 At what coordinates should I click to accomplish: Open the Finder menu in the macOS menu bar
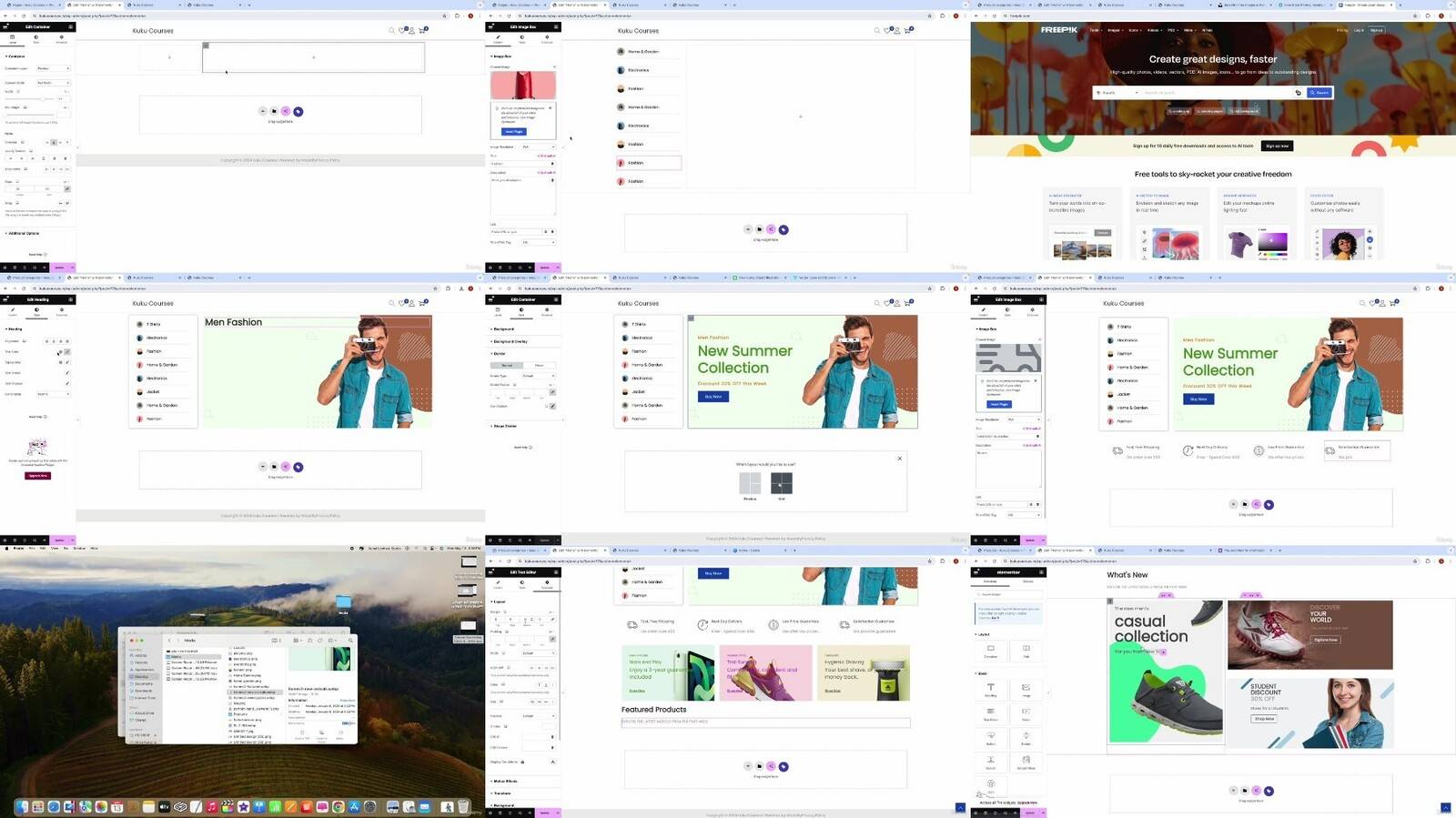19,549
